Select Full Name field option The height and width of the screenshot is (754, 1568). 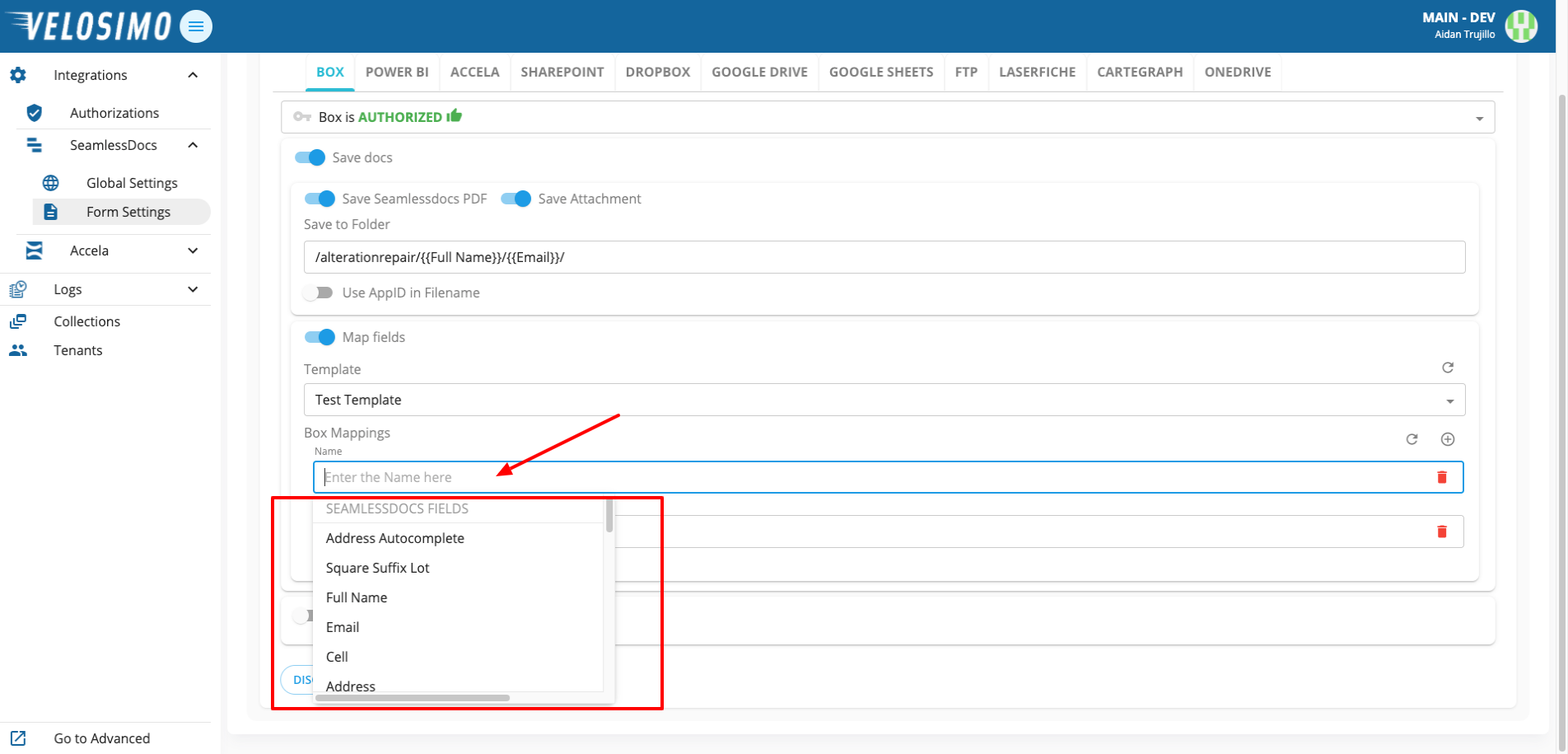pos(459,597)
